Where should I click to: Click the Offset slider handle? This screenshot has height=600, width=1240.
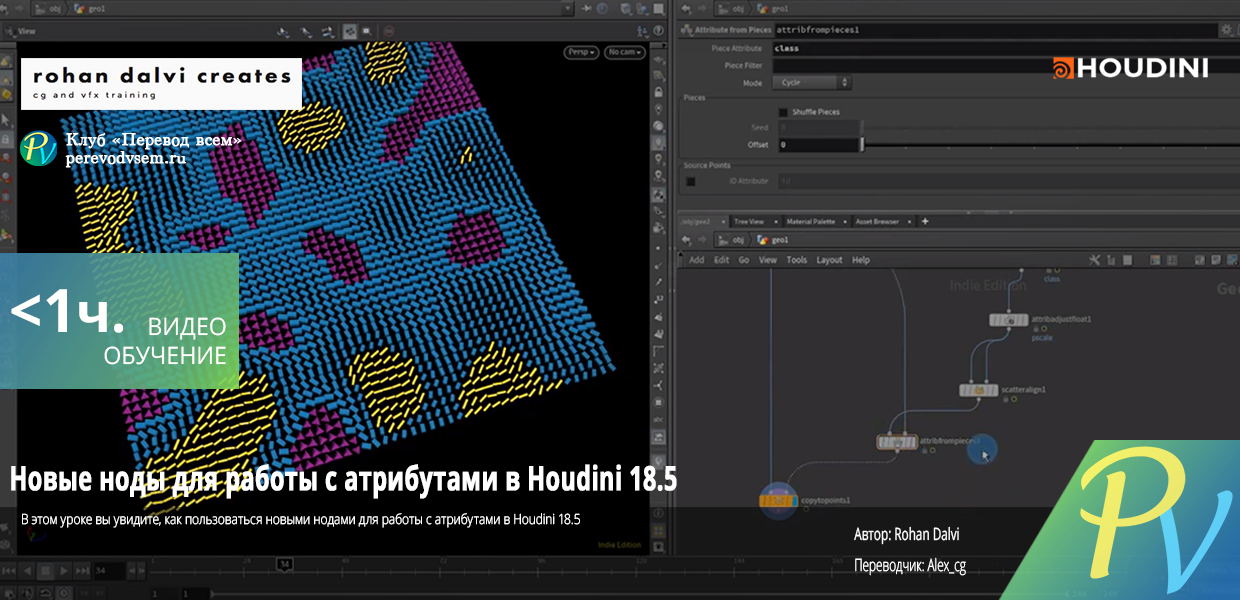862,145
